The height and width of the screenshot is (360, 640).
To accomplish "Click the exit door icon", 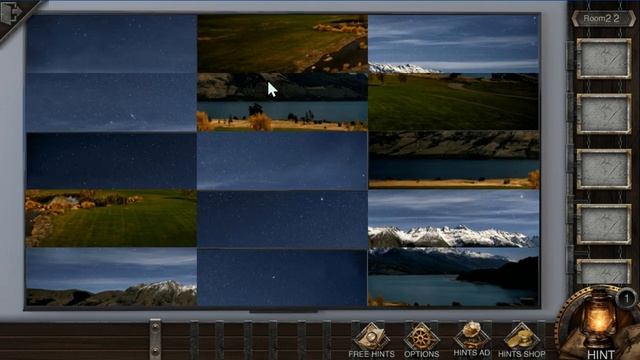I will [11, 13].
